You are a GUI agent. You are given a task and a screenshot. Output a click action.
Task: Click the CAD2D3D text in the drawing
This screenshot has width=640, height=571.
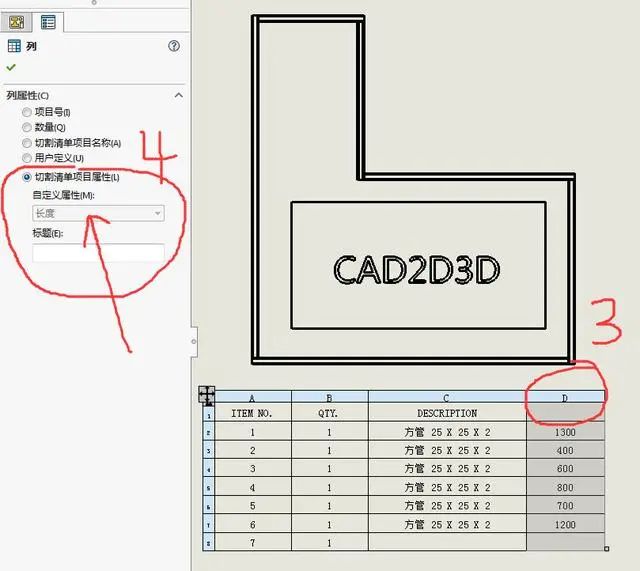click(417, 269)
